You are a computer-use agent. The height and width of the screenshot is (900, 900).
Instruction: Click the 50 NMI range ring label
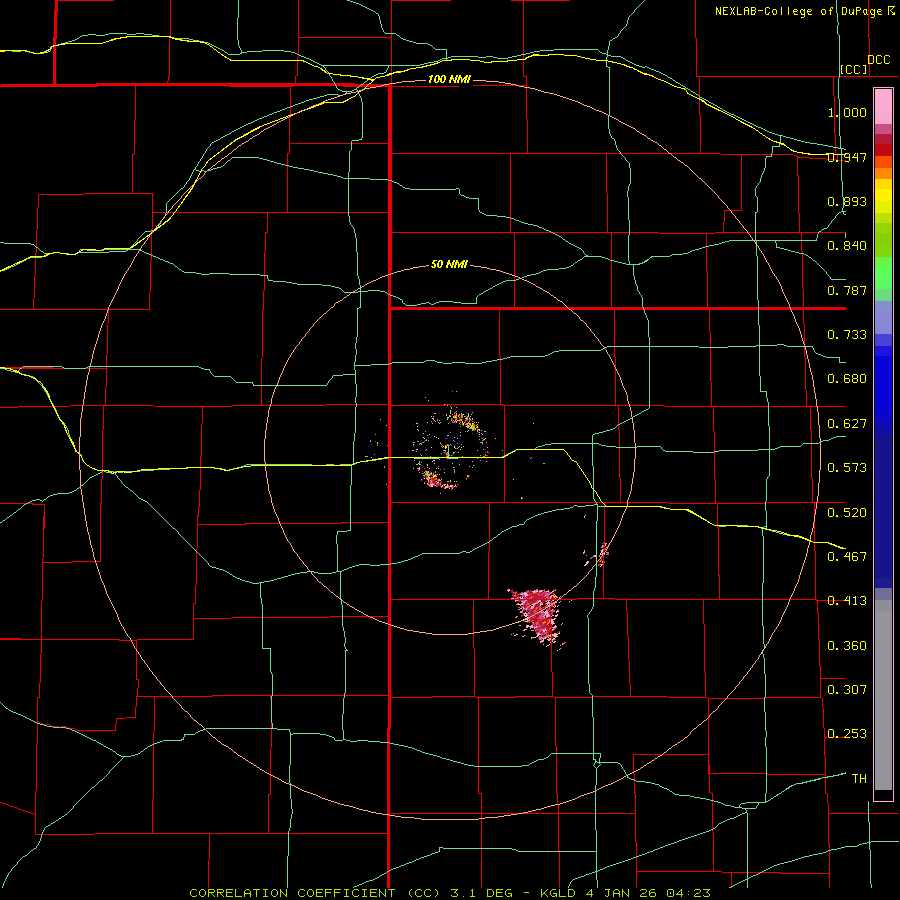coord(449,264)
